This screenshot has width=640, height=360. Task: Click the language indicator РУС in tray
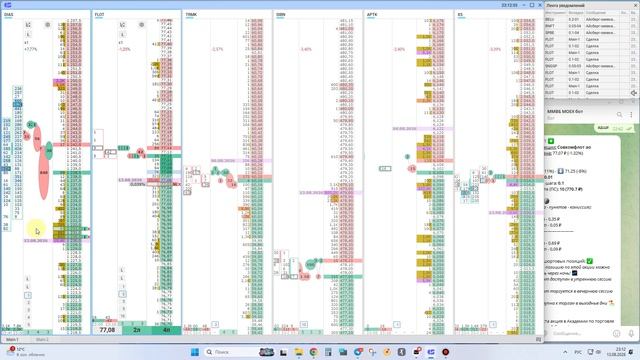(578, 352)
